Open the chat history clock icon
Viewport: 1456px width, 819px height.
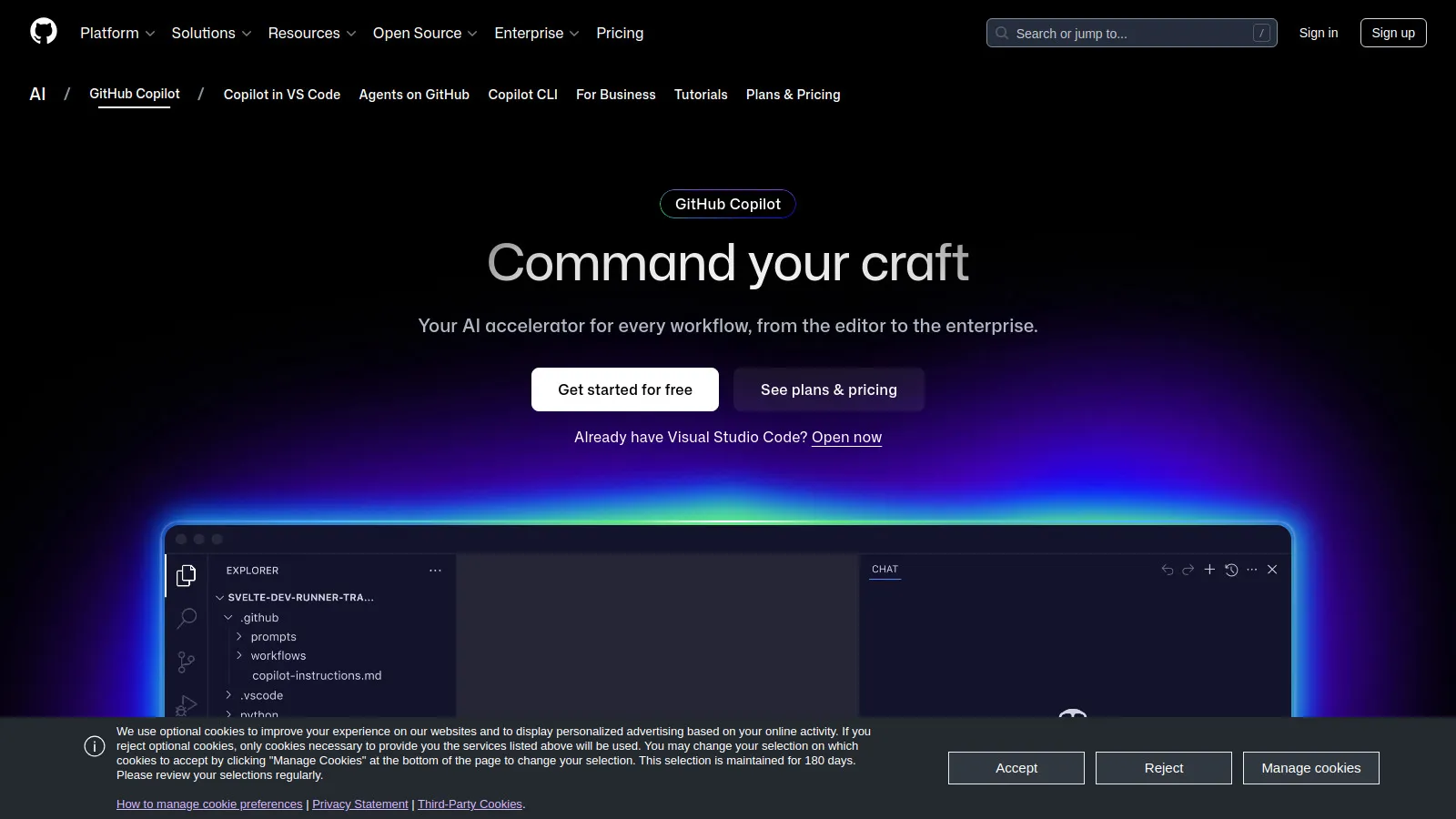coord(1231,569)
